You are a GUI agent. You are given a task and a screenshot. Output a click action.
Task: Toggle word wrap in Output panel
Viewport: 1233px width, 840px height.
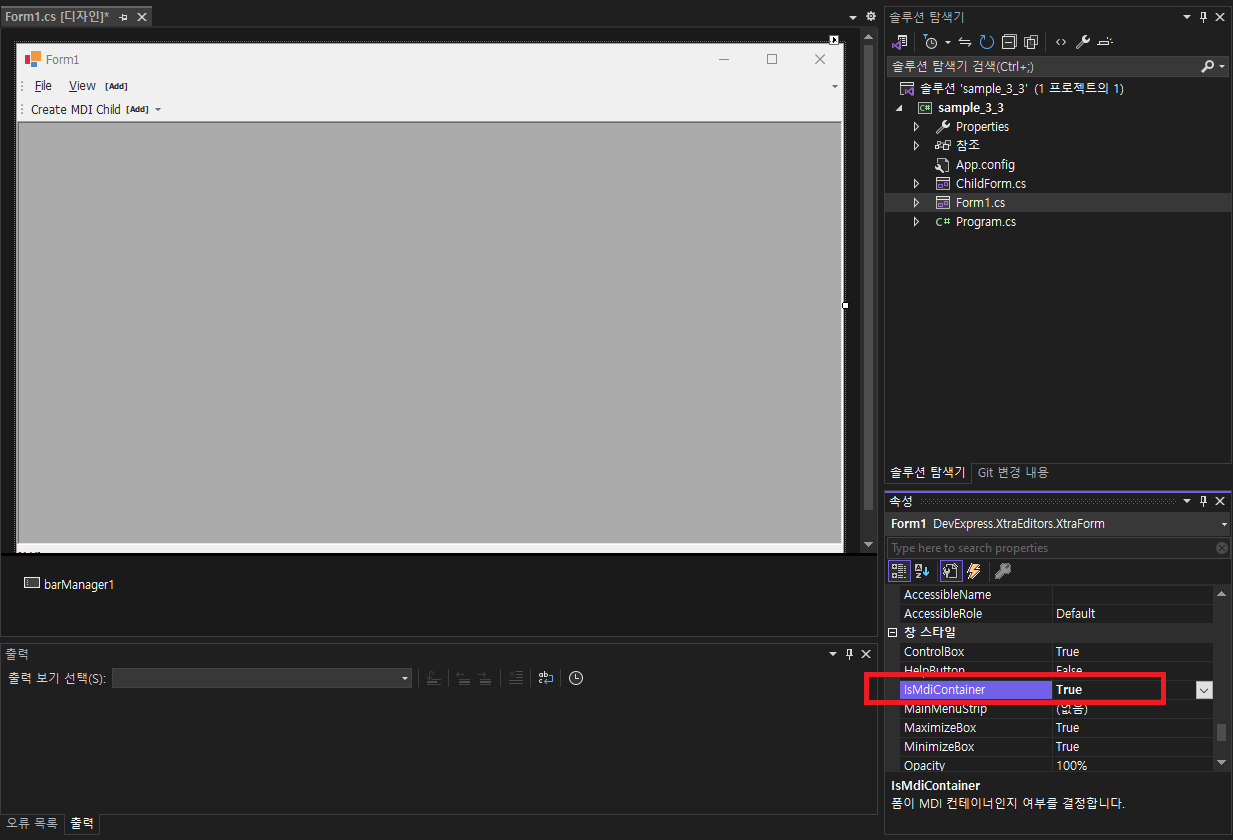[546, 678]
